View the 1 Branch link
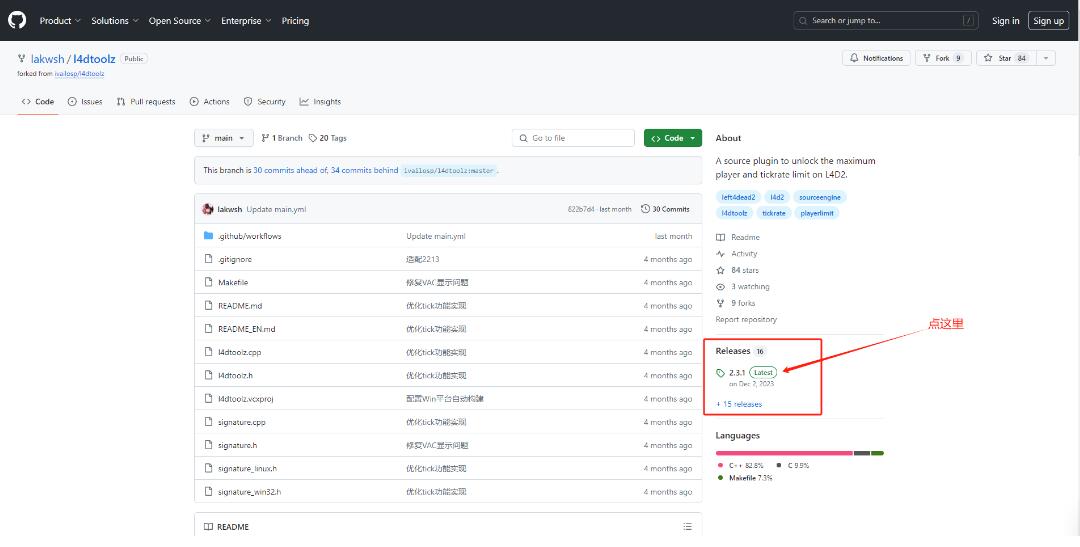The image size is (1080, 547). [x=282, y=138]
